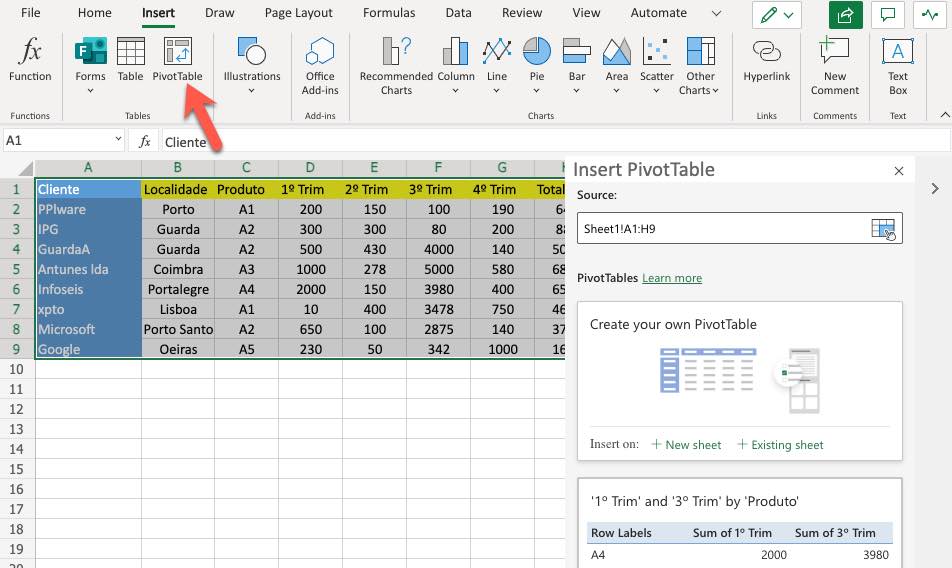Screen dimensions: 952x568
Task: Select the Portalegre cell
Action: pyautogui.click(x=178, y=289)
